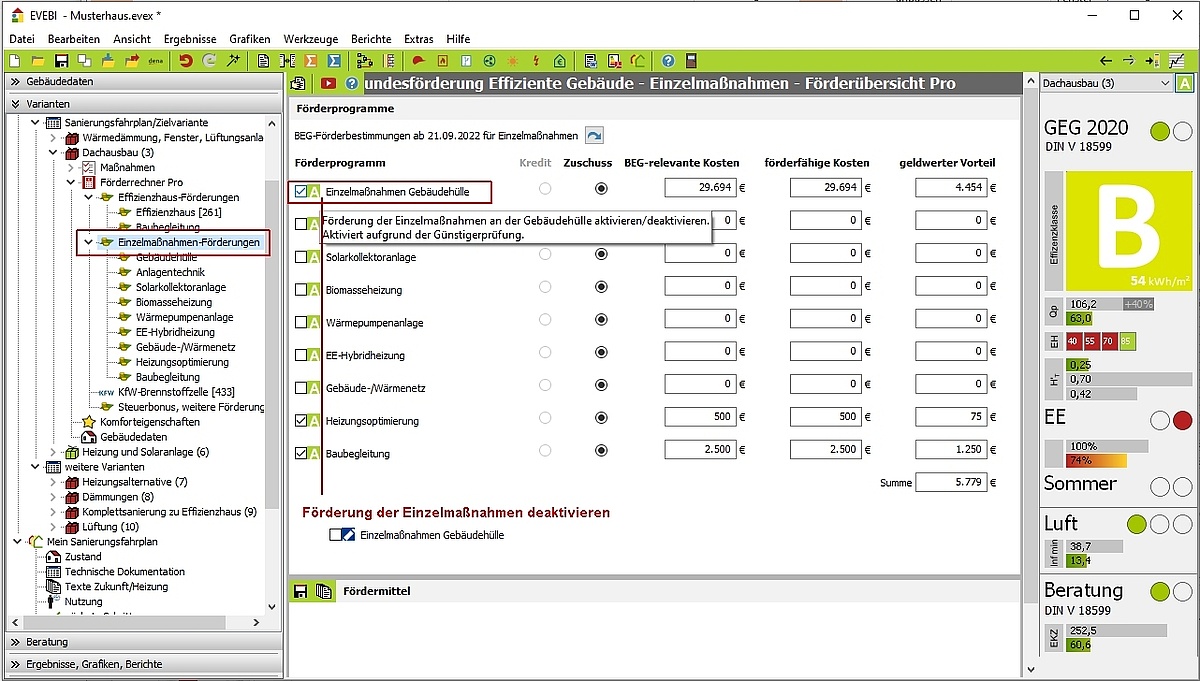Click the green A icon beside variant dropdown
This screenshot has width=1200, height=681.
point(1184,84)
